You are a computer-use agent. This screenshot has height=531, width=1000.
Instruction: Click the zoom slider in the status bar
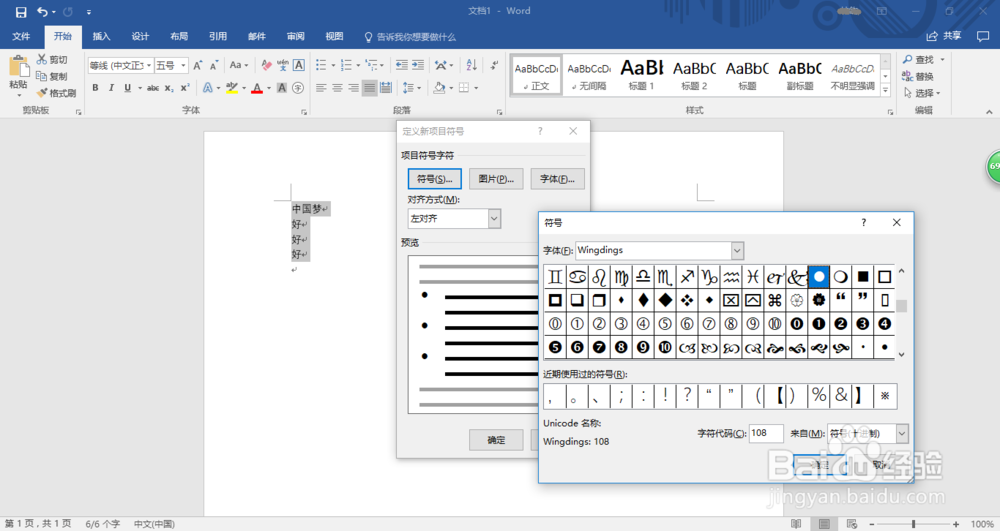coord(913,524)
